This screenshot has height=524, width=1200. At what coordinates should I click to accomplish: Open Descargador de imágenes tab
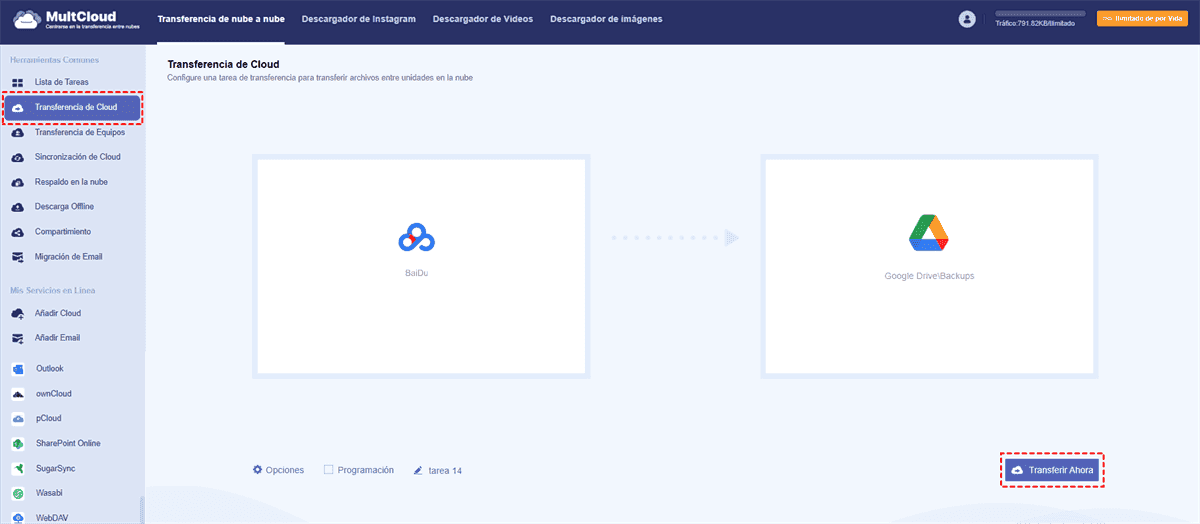[606, 19]
